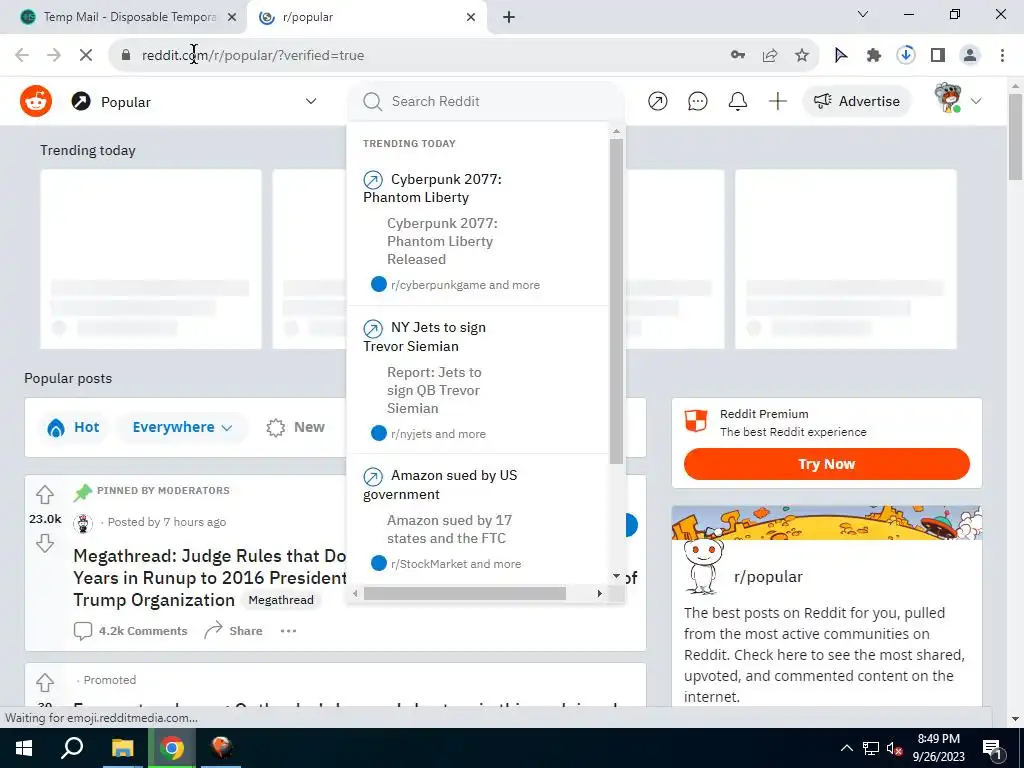Open File Explorer from the taskbar

[122, 748]
